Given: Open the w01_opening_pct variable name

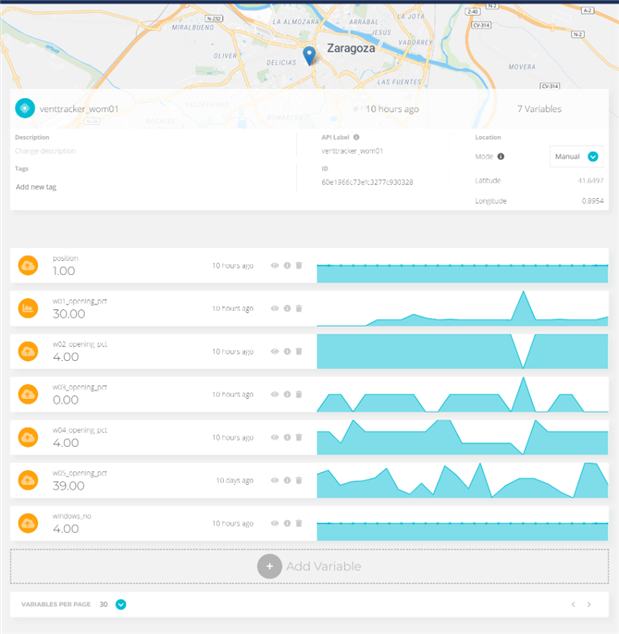Looking at the screenshot, I should (80, 301).
